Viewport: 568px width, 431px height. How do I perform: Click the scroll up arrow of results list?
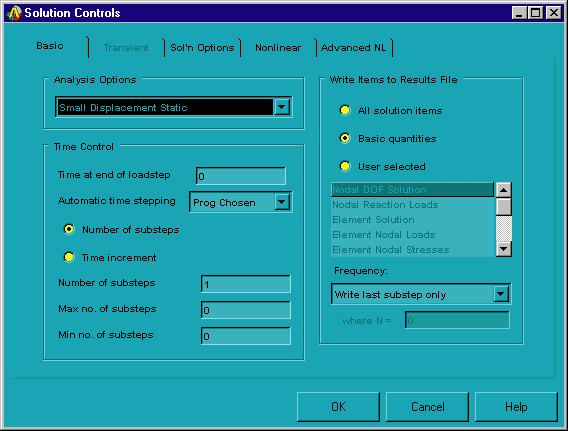[504, 190]
